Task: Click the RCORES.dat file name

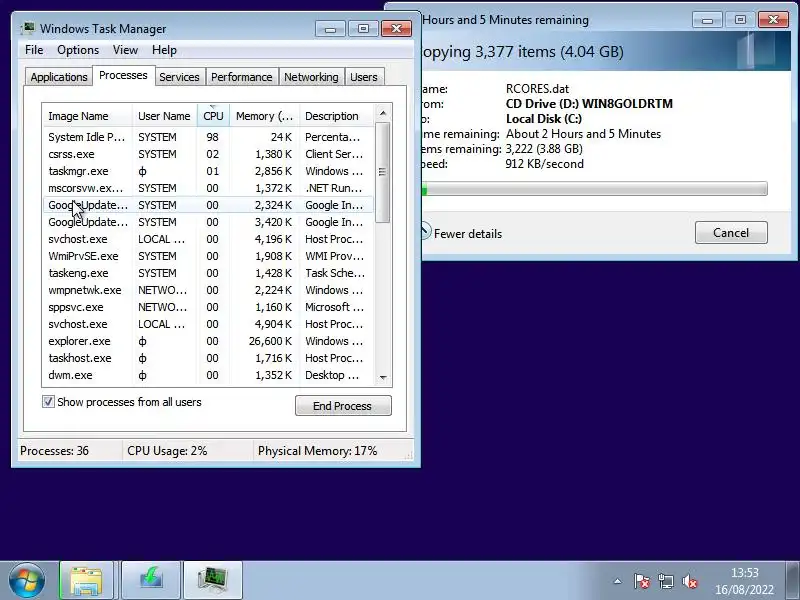Action: pos(537,89)
